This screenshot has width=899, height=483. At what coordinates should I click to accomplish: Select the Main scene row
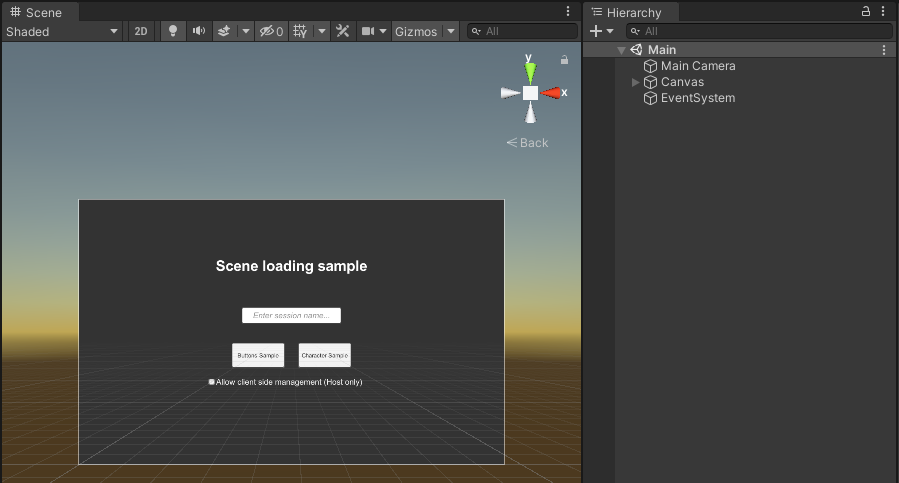tap(740, 50)
